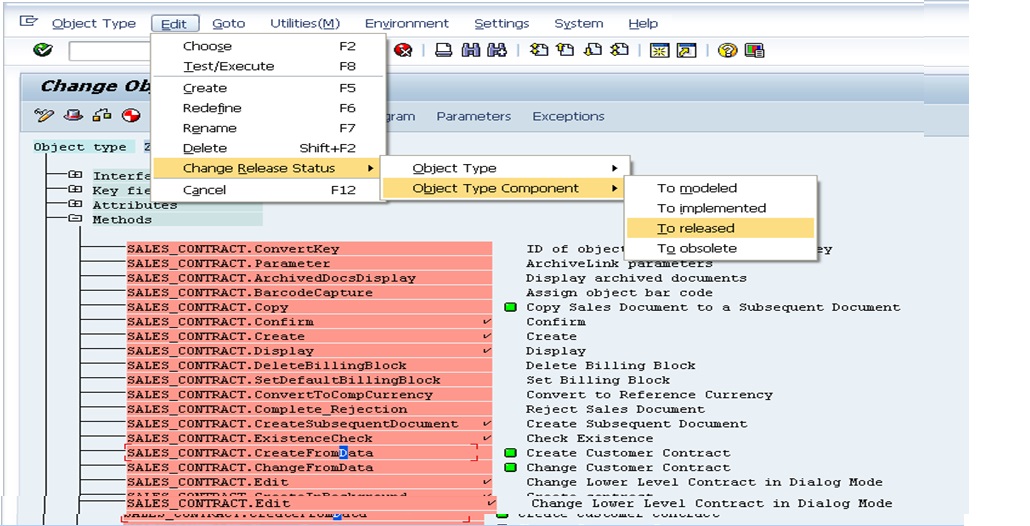The height and width of the screenshot is (526, 1030).
Task: Close the open Edit menu via its title
Action: tap(174, 24)
